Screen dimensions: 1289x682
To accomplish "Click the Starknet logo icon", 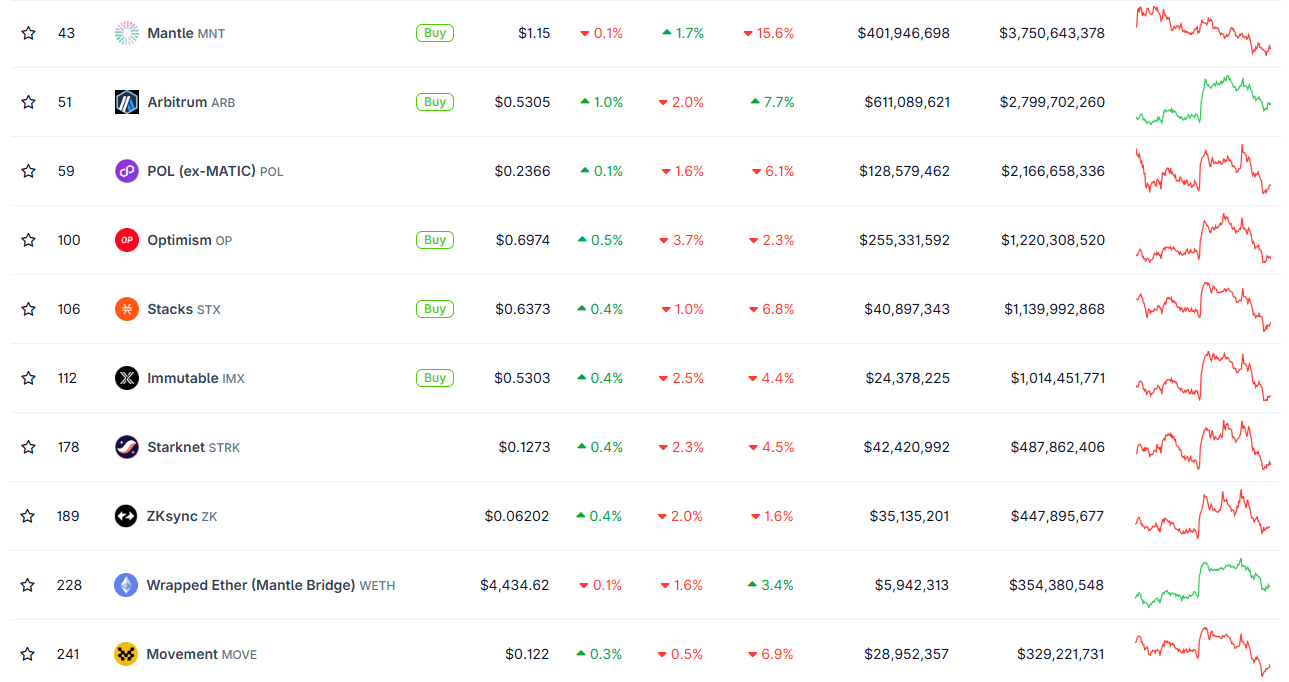I will [127, 447].
